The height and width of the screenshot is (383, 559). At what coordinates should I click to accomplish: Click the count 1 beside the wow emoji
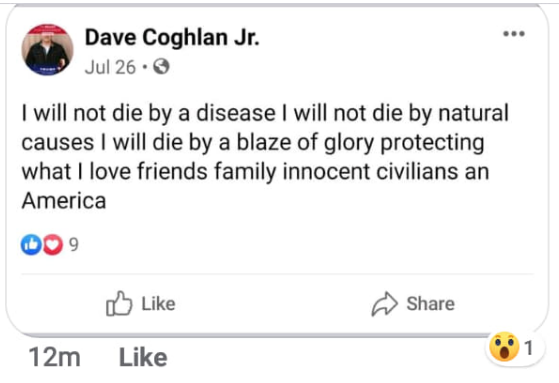pos(529,348)
